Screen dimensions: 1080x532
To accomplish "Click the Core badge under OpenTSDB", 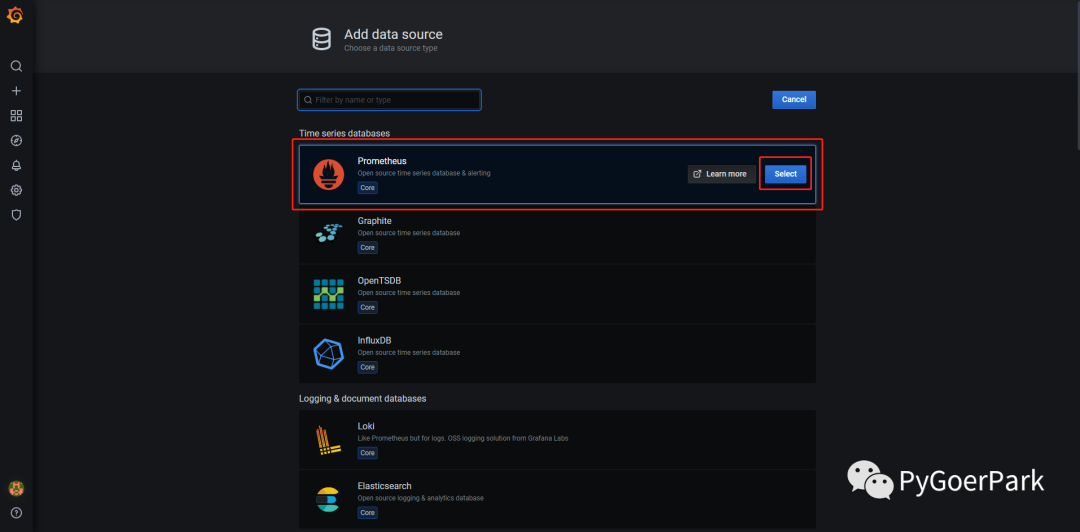I will point(368,307).
